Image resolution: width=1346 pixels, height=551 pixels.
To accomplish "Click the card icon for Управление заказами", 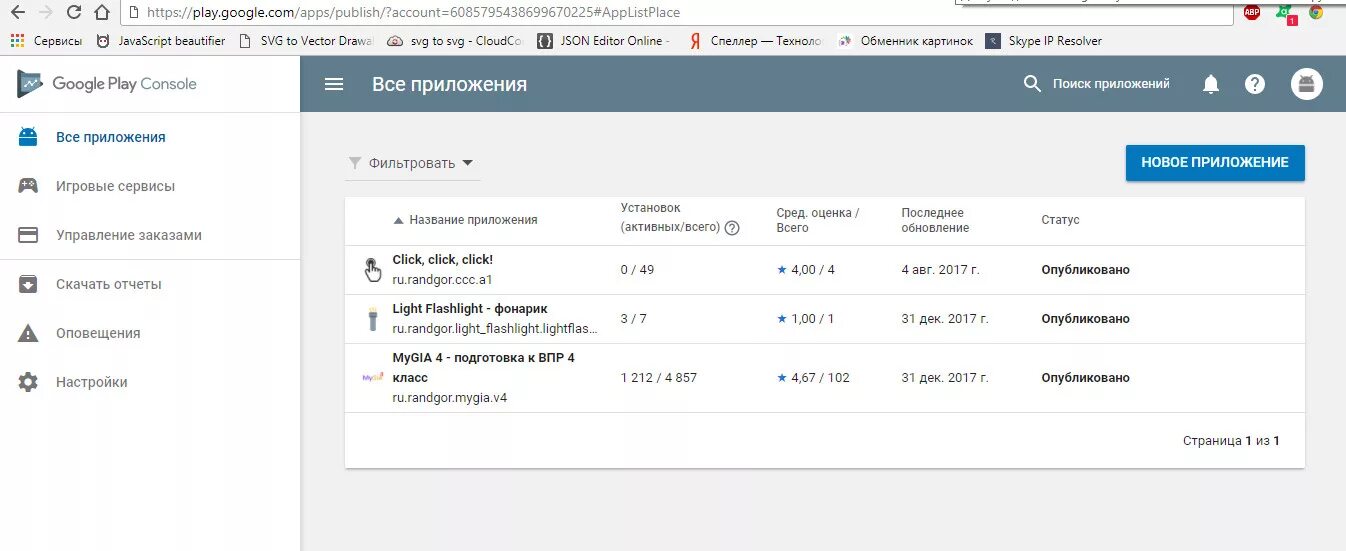I will coord(28,235).
